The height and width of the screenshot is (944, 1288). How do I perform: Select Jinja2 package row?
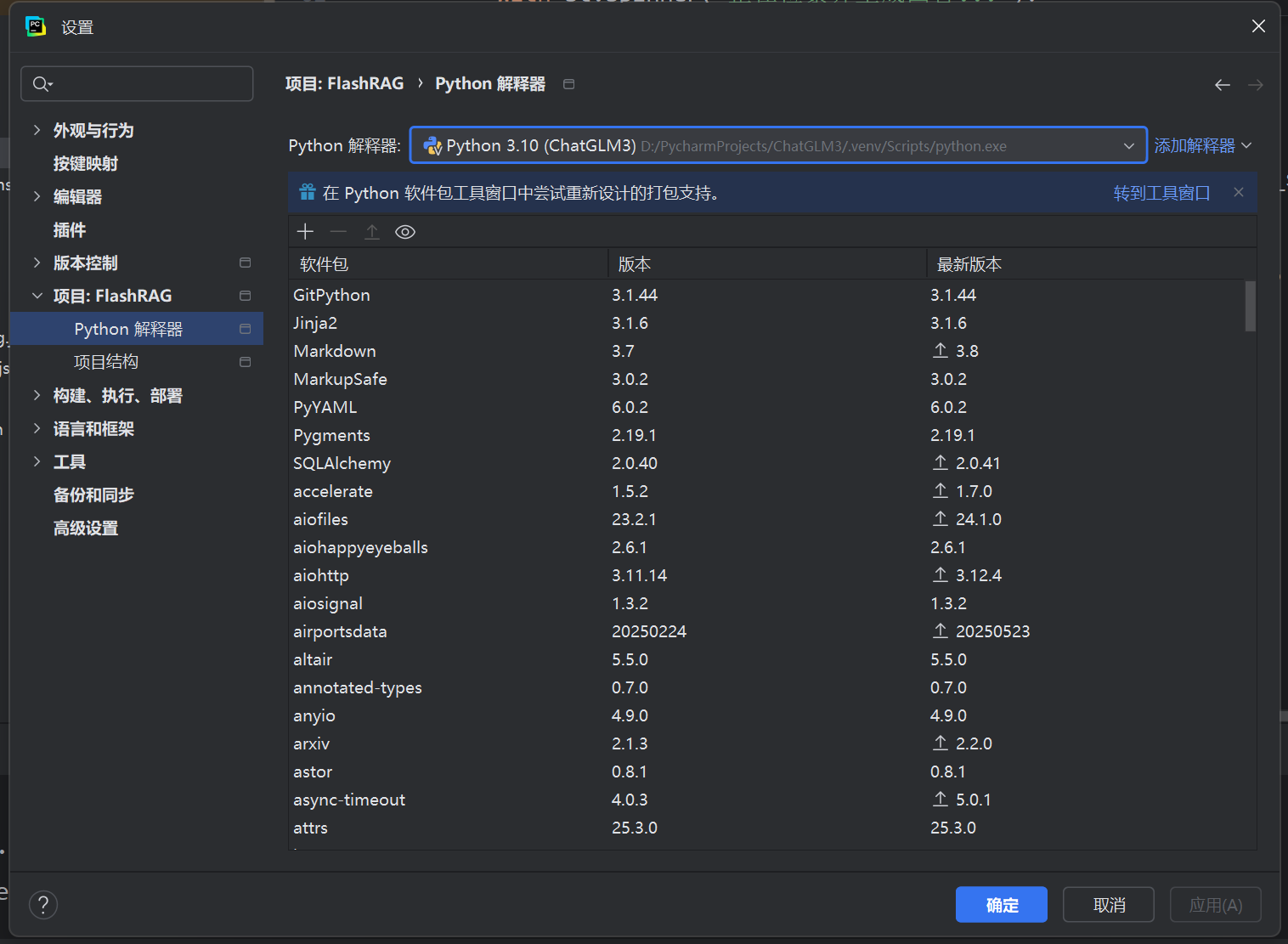(767, 323)
